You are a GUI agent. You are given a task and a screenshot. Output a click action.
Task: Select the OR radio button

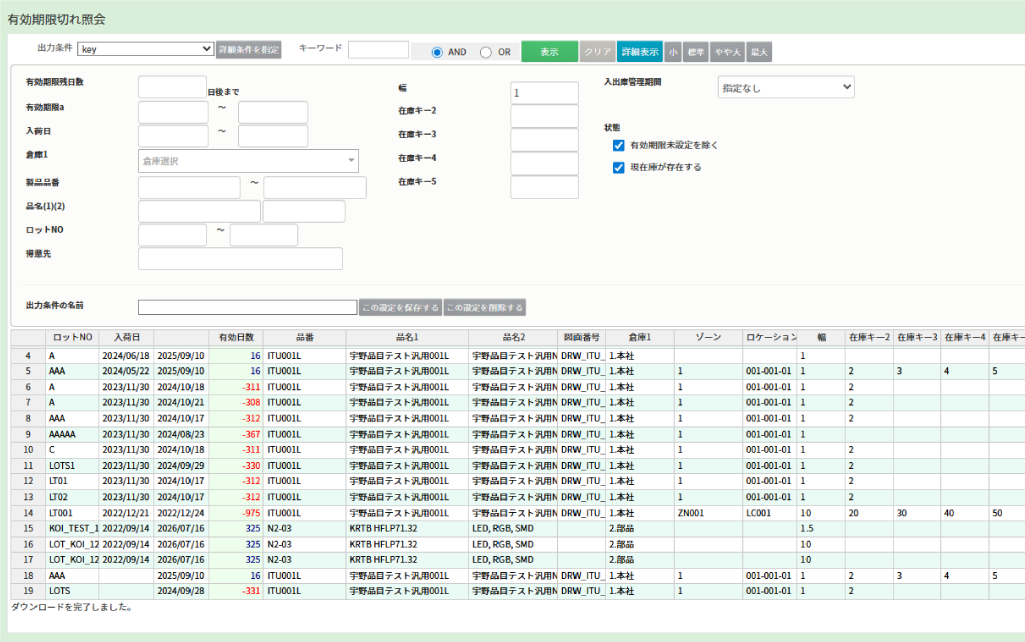(486, 52)
